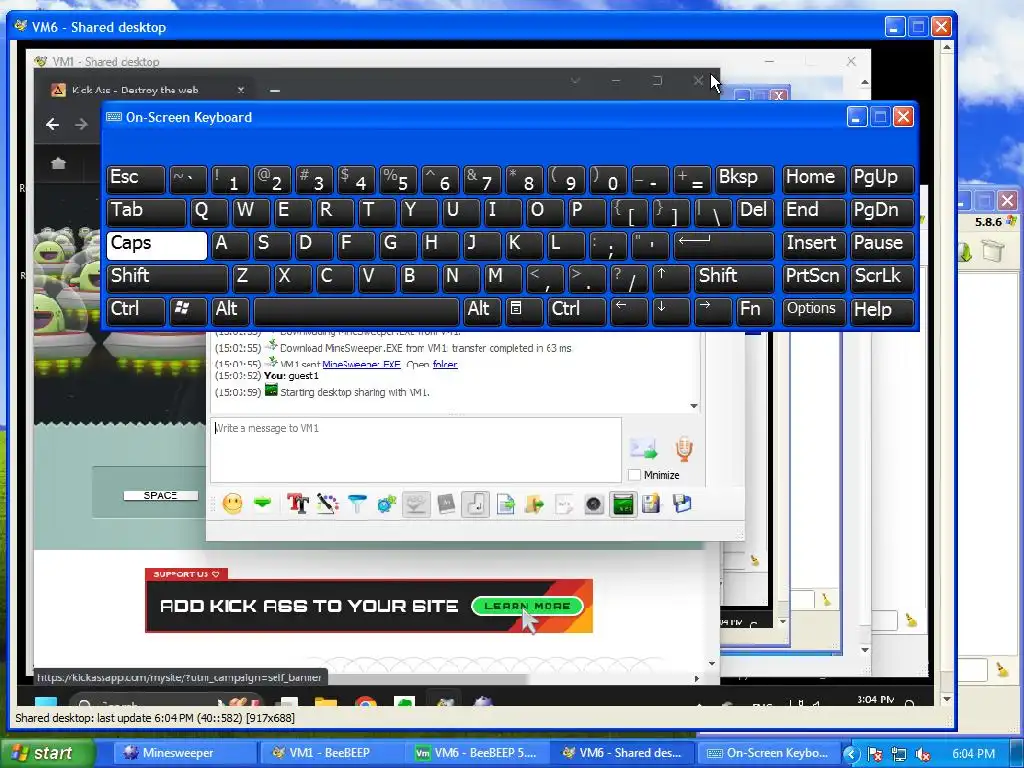Switch to Minesweeper in the taskbar
1024x768 pixels.
[185, 753]
